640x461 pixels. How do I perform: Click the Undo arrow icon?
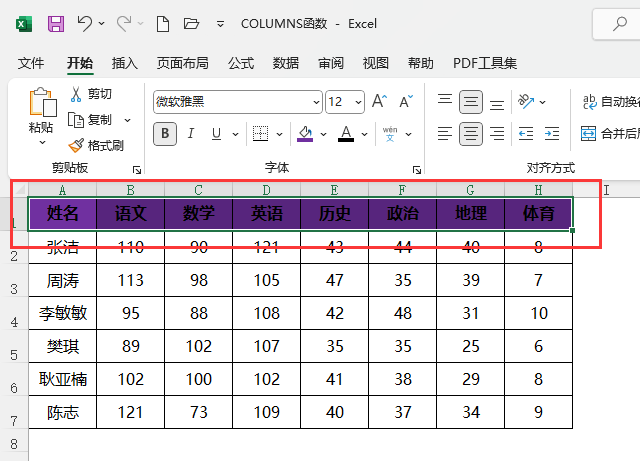84,23
